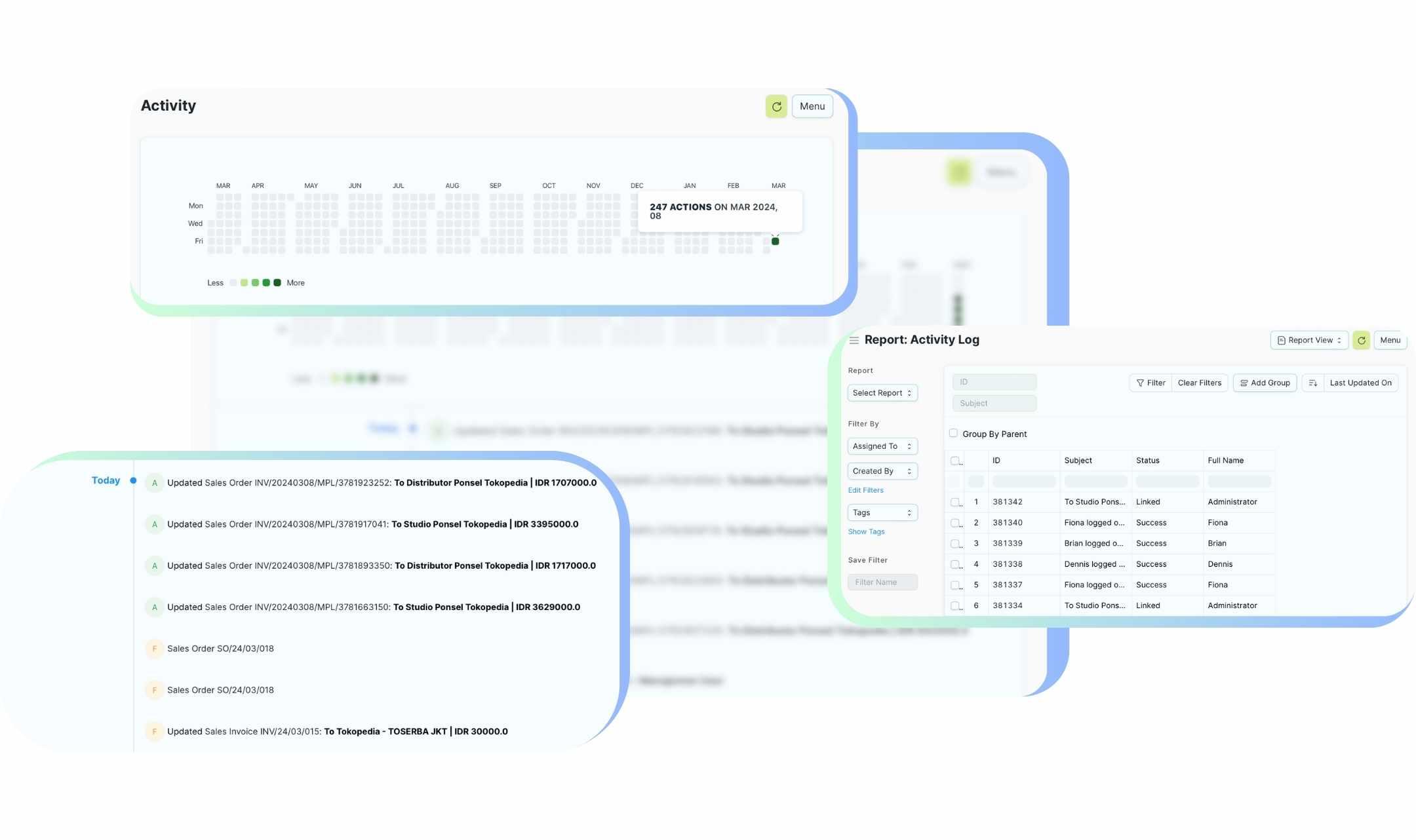Click the Edit Filters link
Image resolution: width=1416 pixels, height=840 pixels.
pyautogui.click(x=865, y=490)
